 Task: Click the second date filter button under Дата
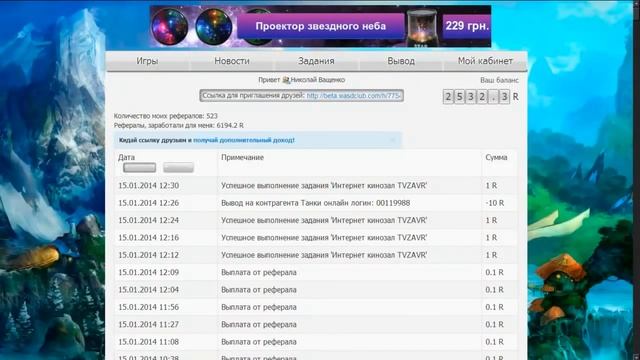pos(178,167)
